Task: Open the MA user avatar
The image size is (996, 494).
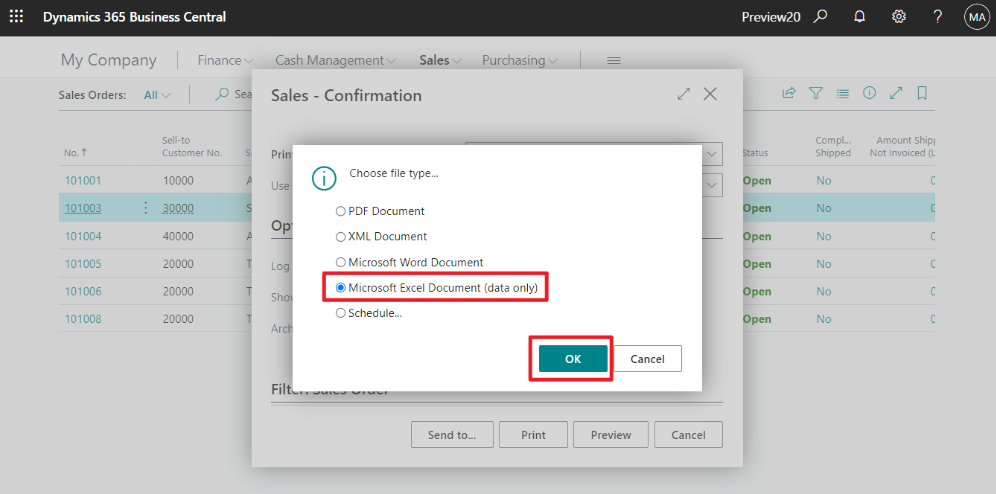Action: (976, 17)
